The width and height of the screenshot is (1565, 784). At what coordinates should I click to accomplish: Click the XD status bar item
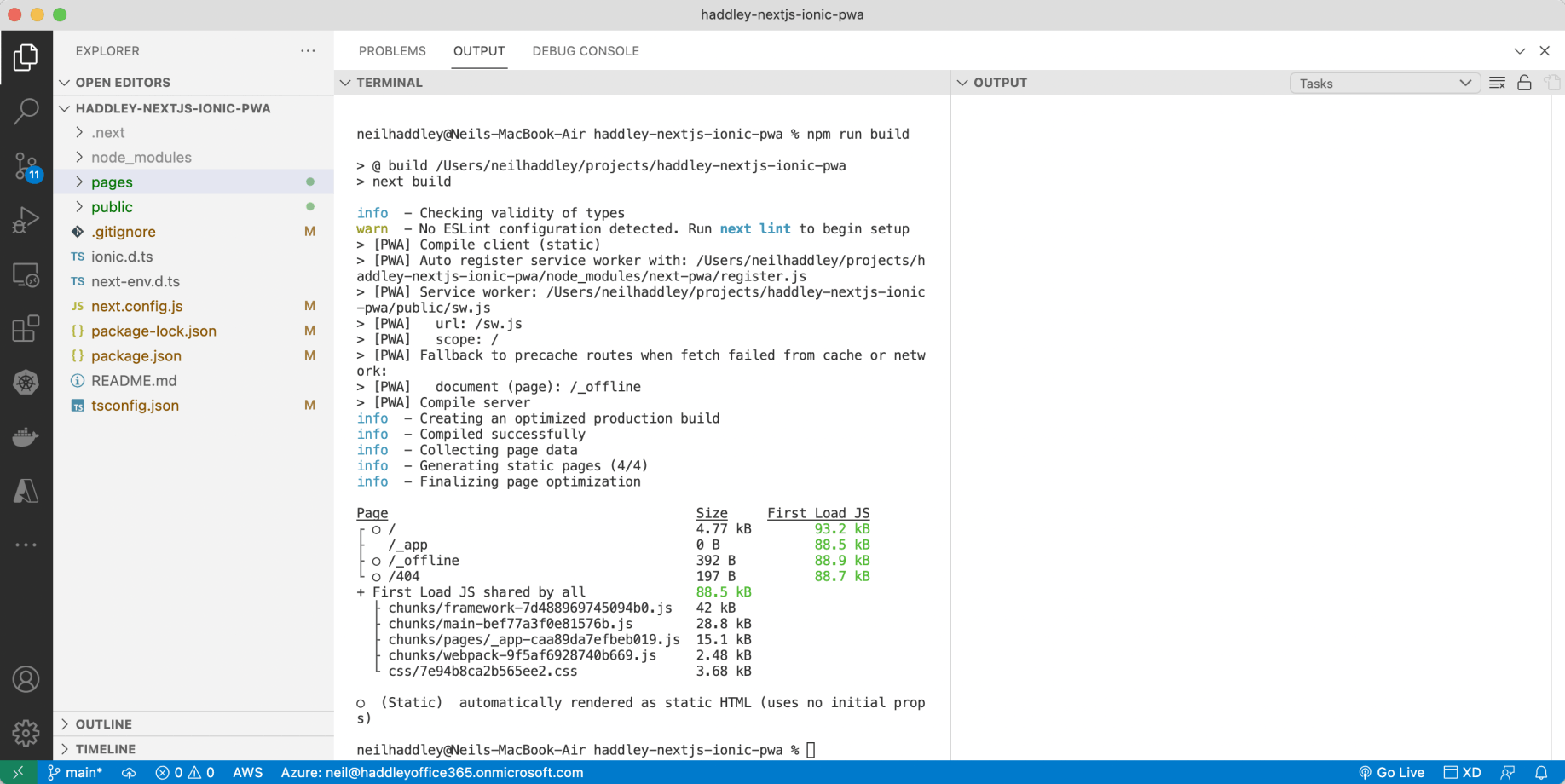1462,773
